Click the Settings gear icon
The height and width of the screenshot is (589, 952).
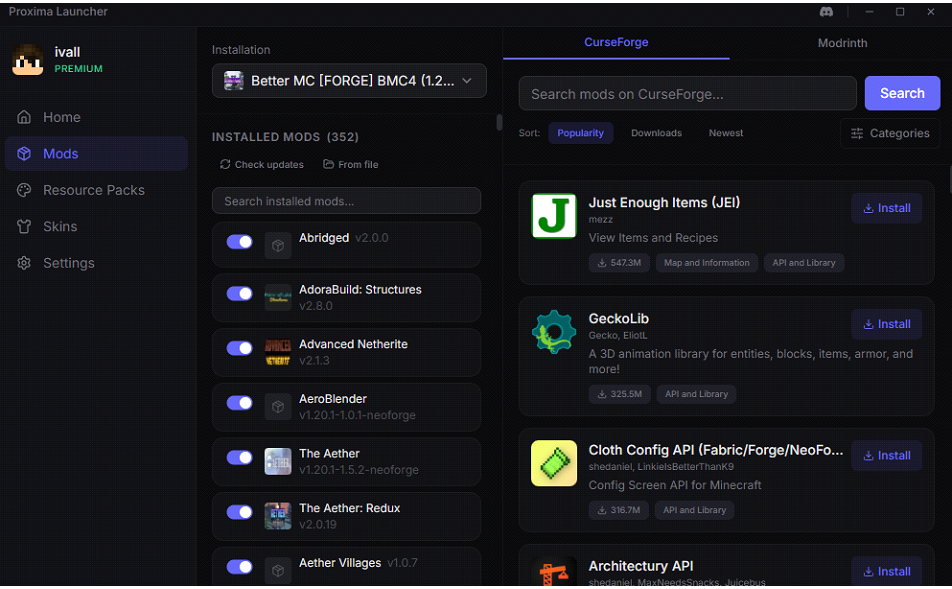(24, 263)
